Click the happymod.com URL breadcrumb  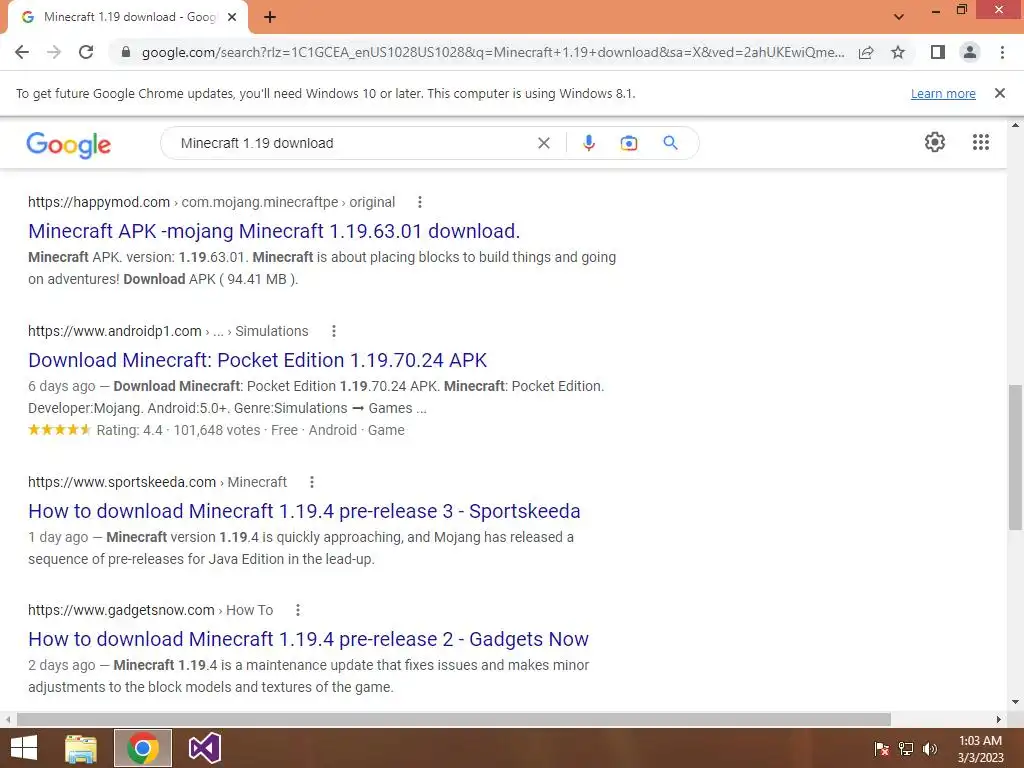212,202
